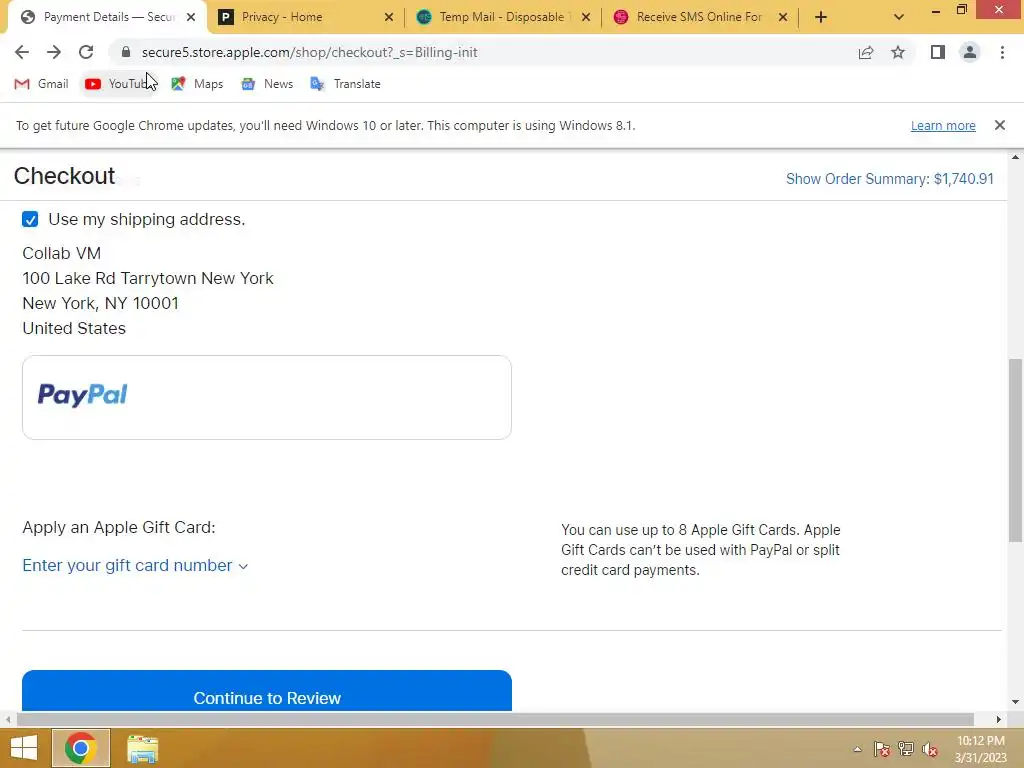Open a new browser tab
Viewport: 1024px width, 768px height.
click(821, 17)
